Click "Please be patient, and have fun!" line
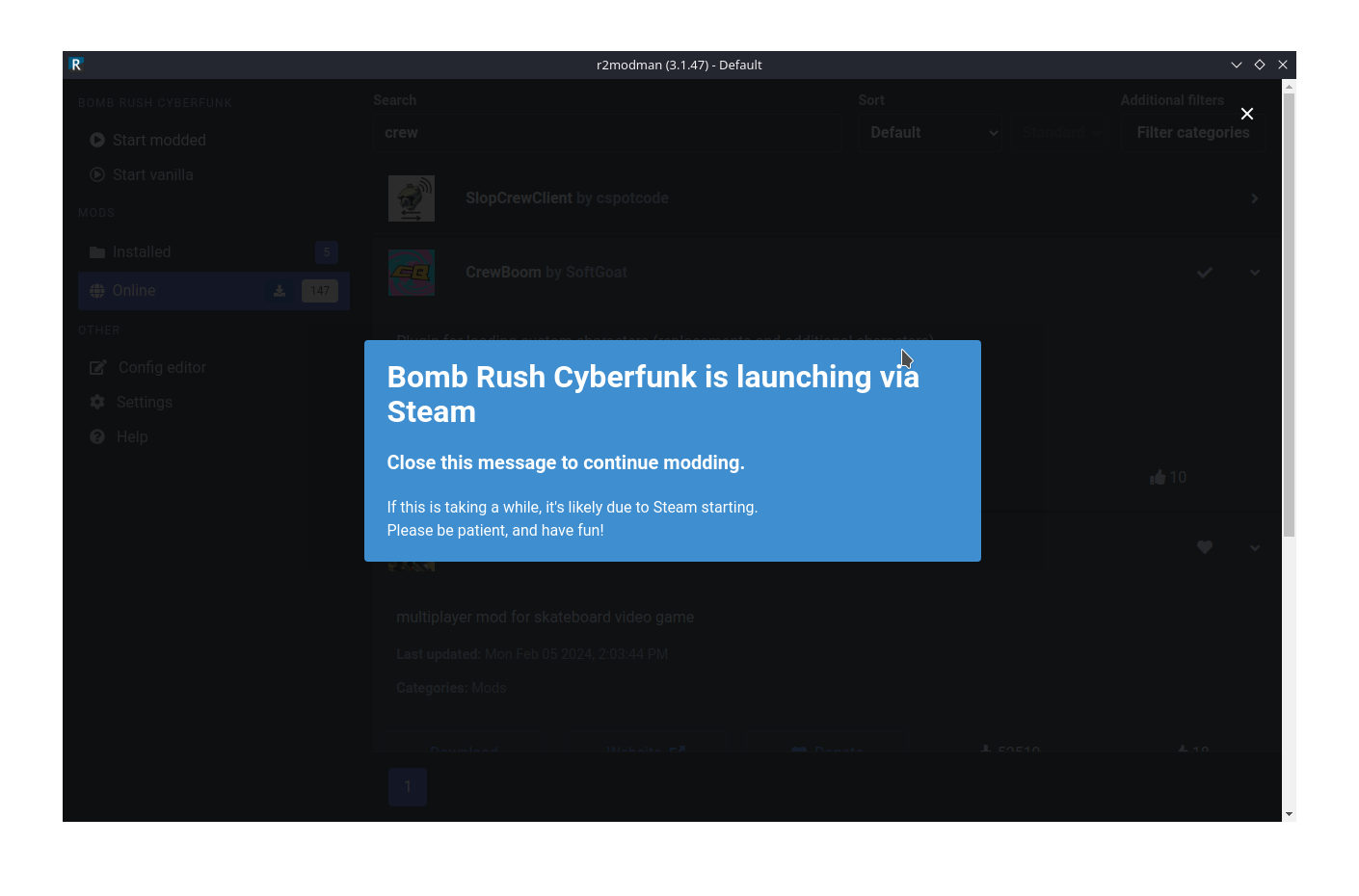Image resolution: width=1359 pixels, height=896 pixels. click(495, 530)
